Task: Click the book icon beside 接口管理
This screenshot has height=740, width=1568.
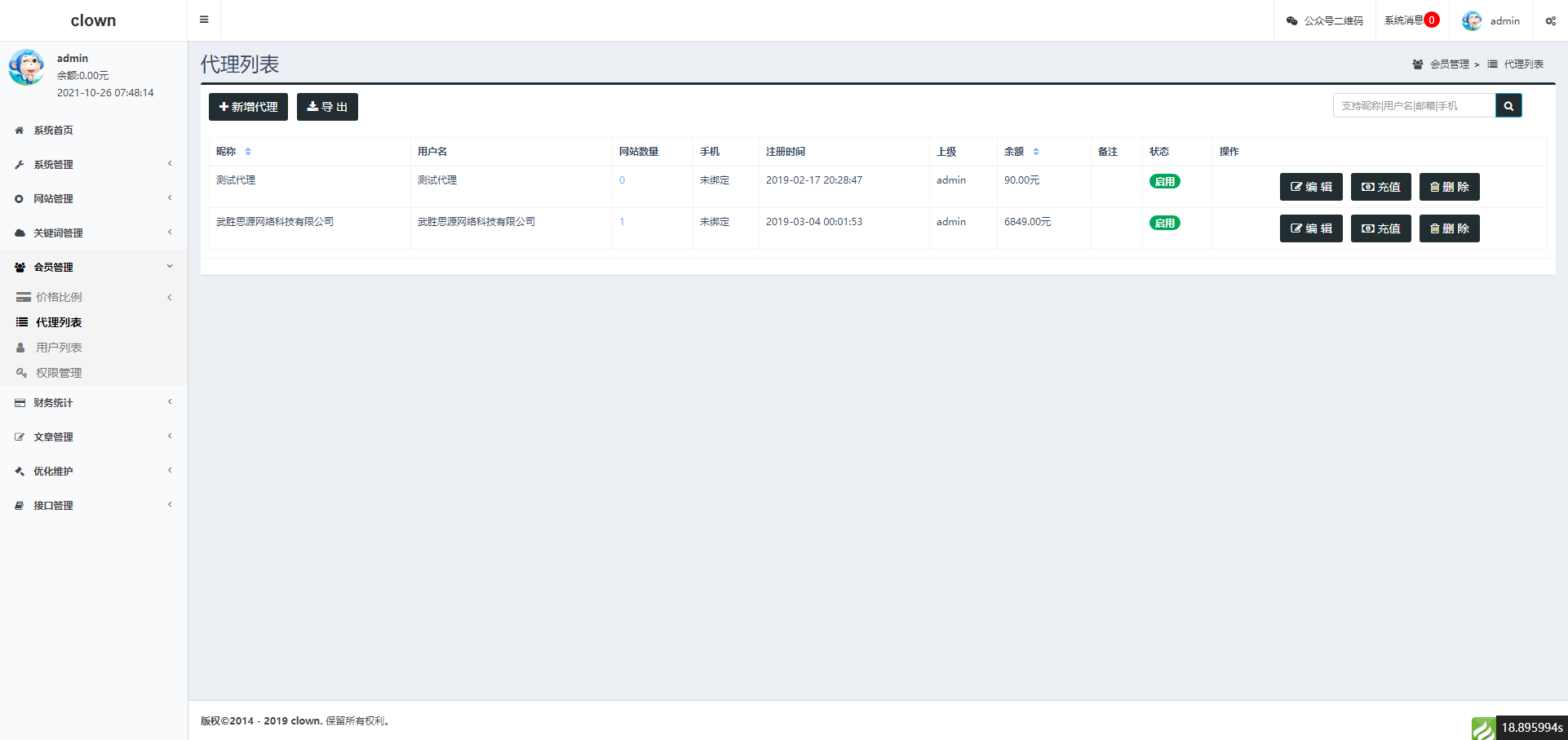Action: coord(20,506)
